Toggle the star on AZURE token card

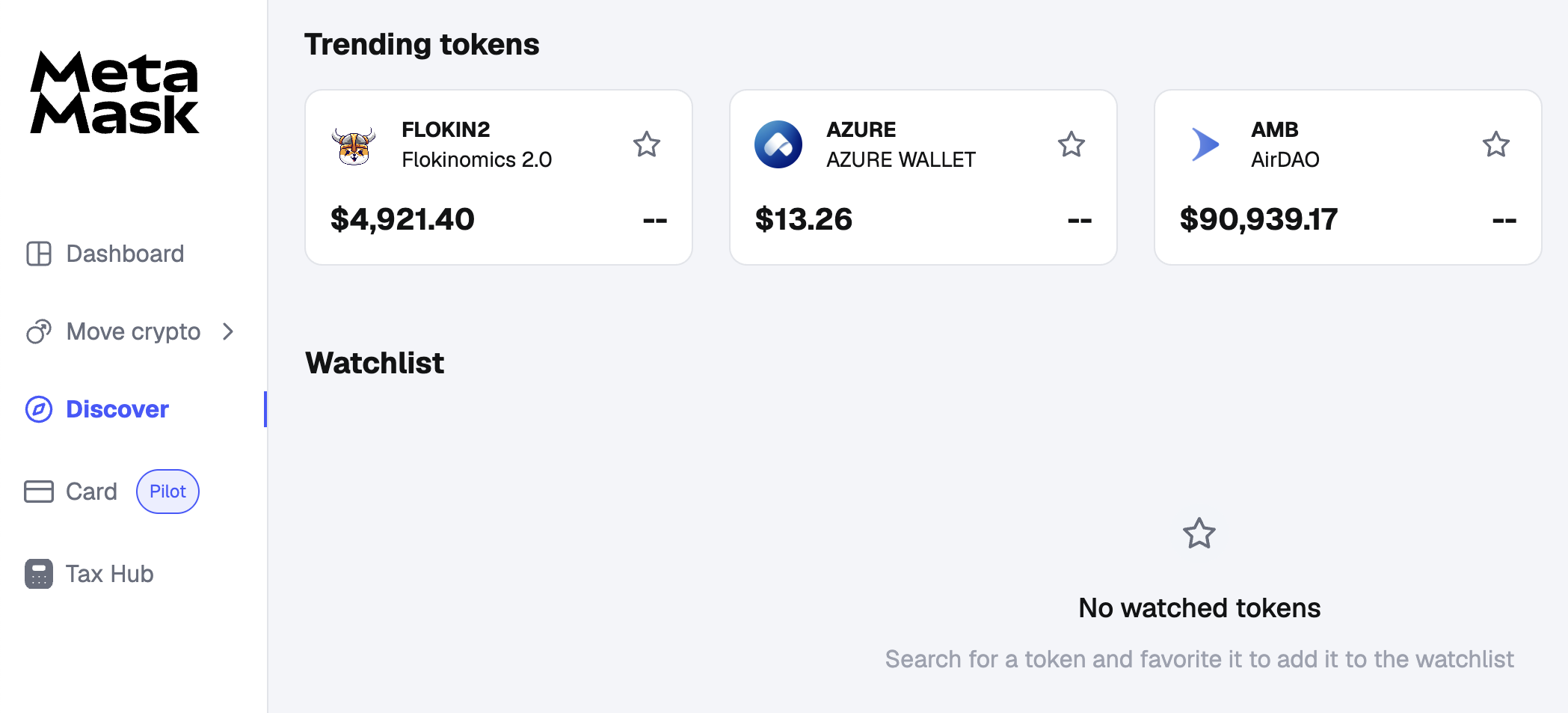point(1072,144)
